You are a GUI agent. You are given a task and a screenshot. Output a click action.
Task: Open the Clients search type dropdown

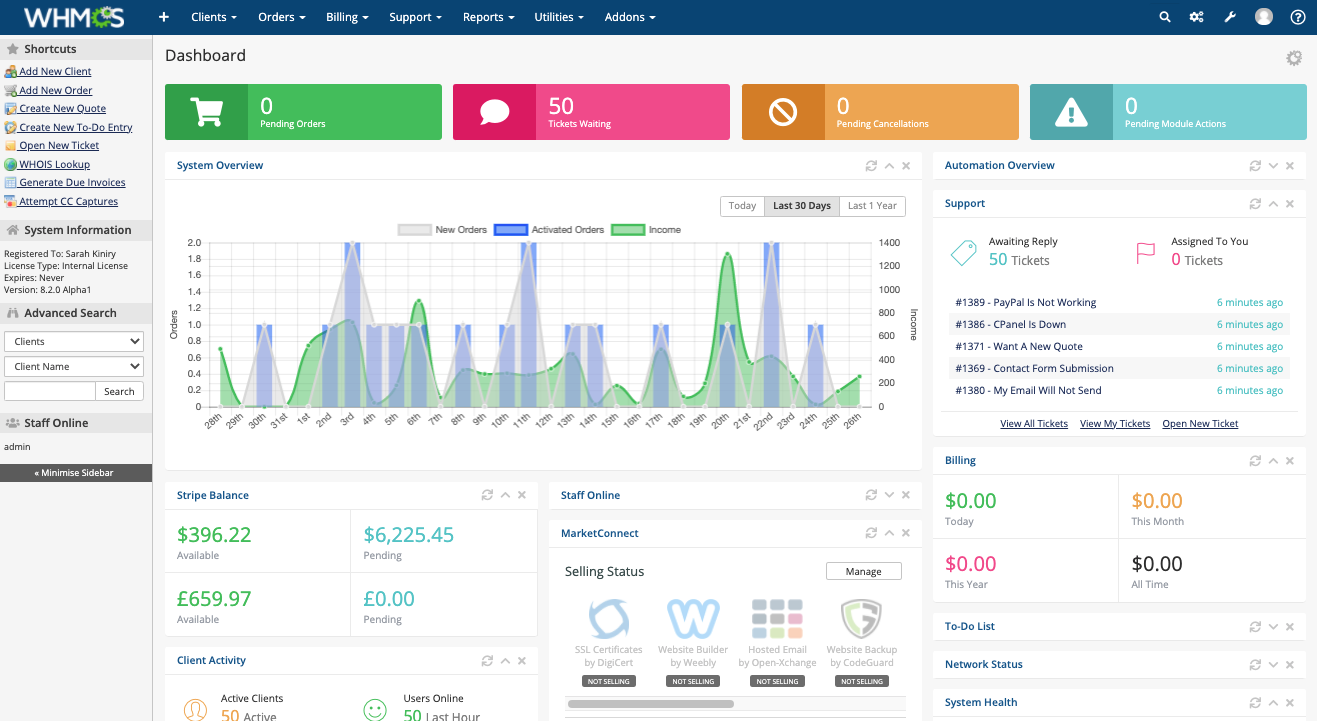[x=74, y=342]
